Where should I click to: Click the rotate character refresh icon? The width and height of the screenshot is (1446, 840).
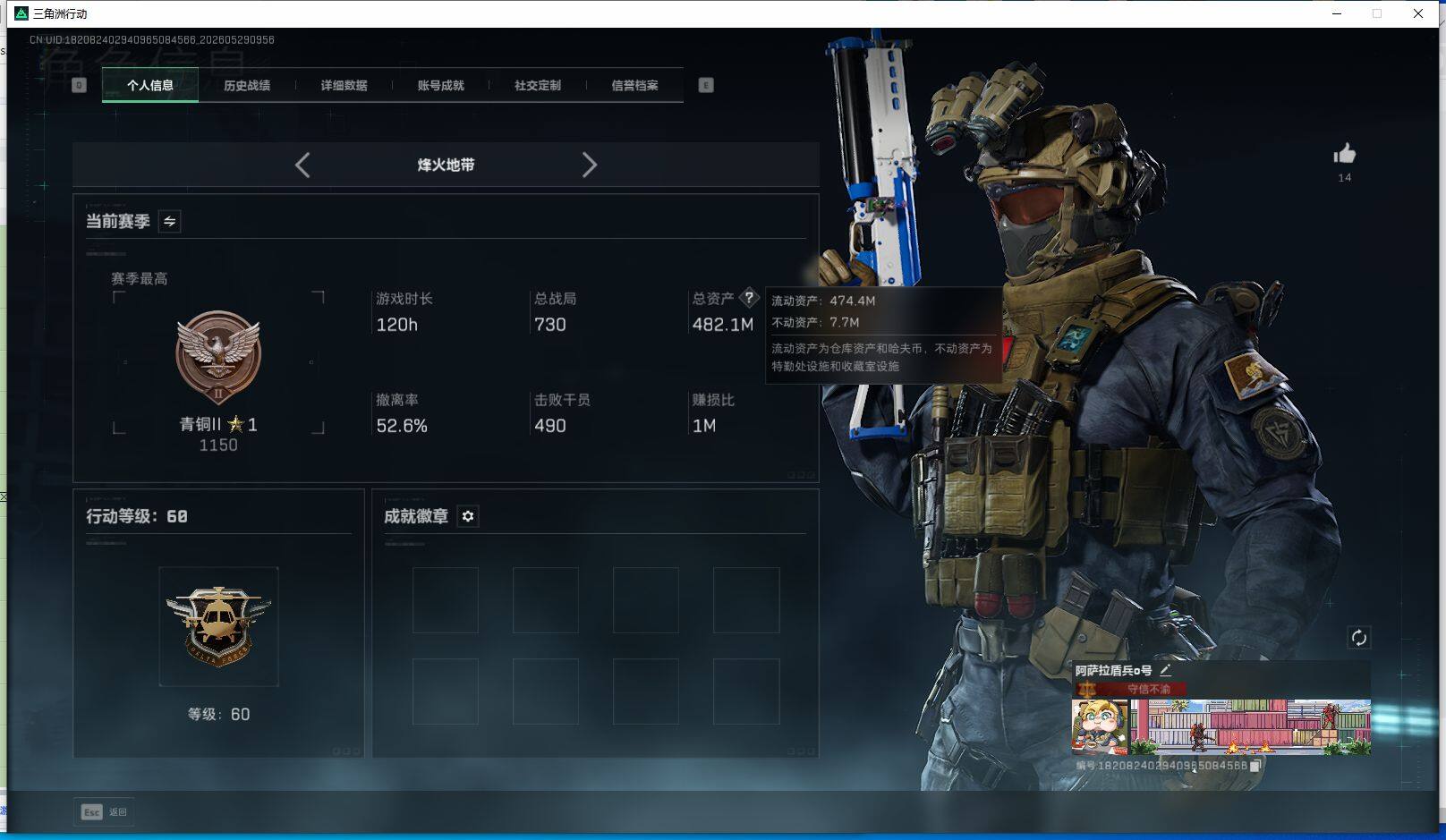(x=1358, y=637)
